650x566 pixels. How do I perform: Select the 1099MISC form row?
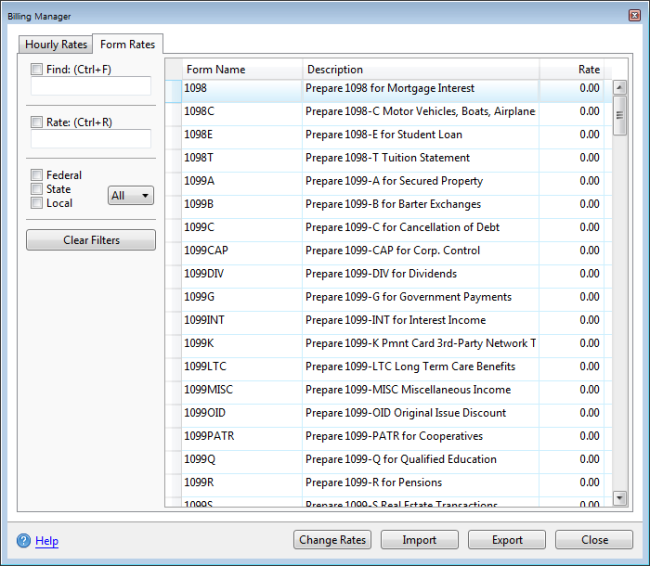click(240, 390)
